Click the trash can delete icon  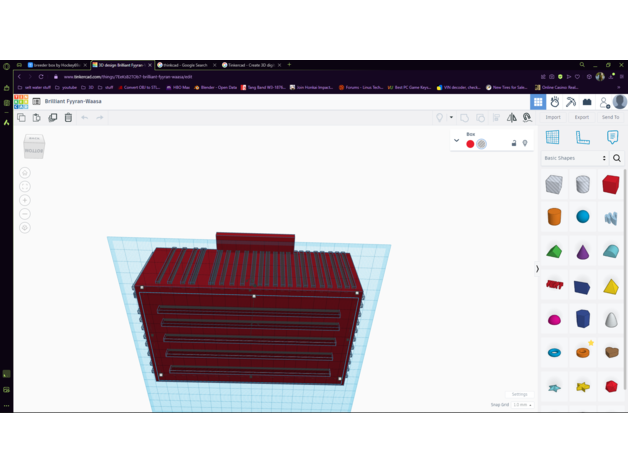click(68, 118)
